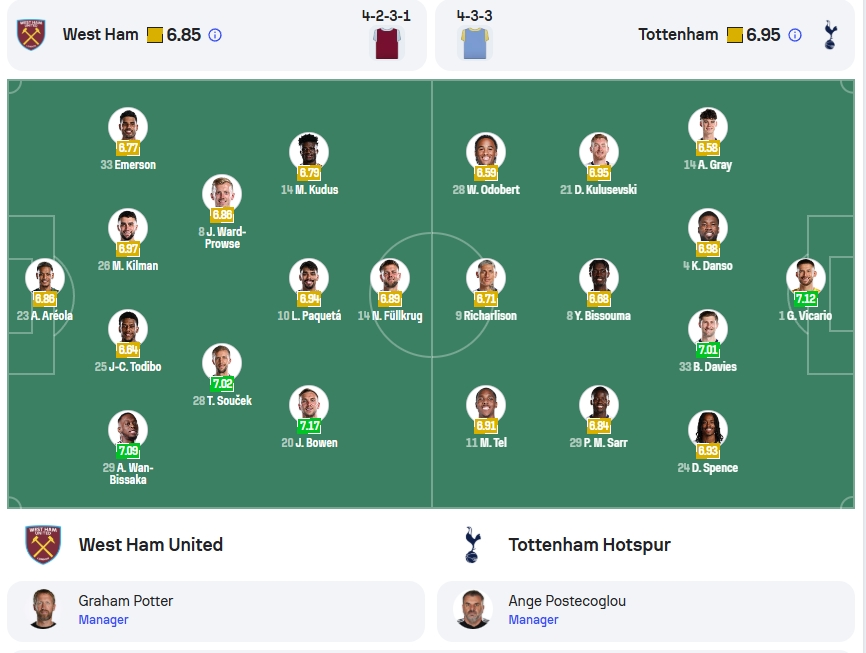Select Richarlison's player photo
This screenshot has height=653, width=866.
click(x=486, y=278)
